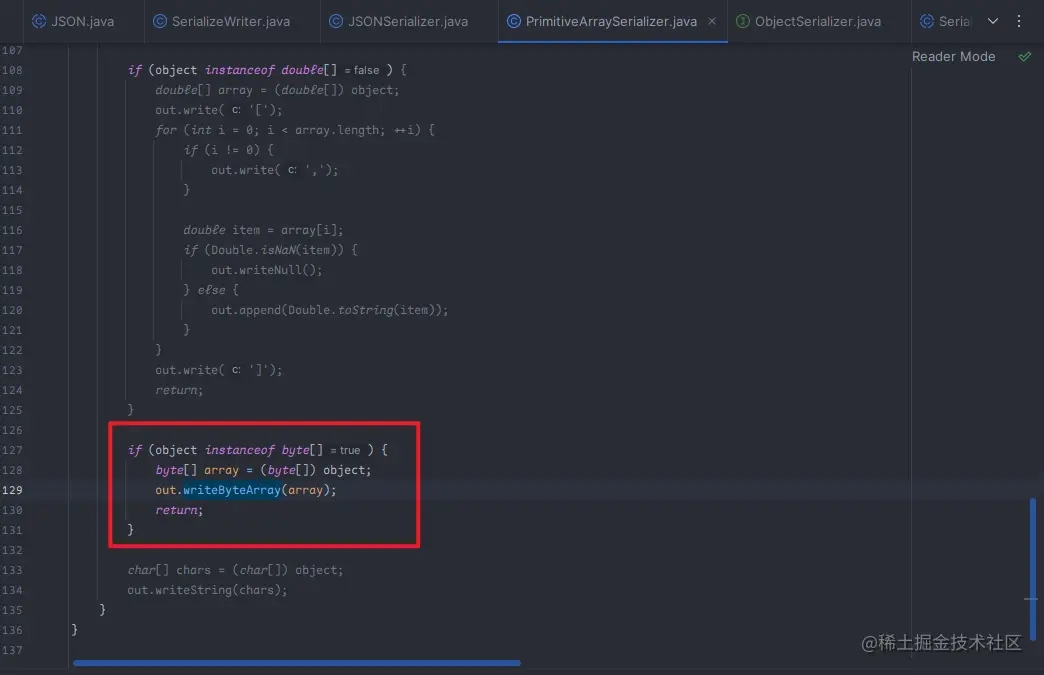Click 'double item = array[i];' on line 116
Image resolution: width=1044 pixels, height=675 pixels.
tap(263, 230)
